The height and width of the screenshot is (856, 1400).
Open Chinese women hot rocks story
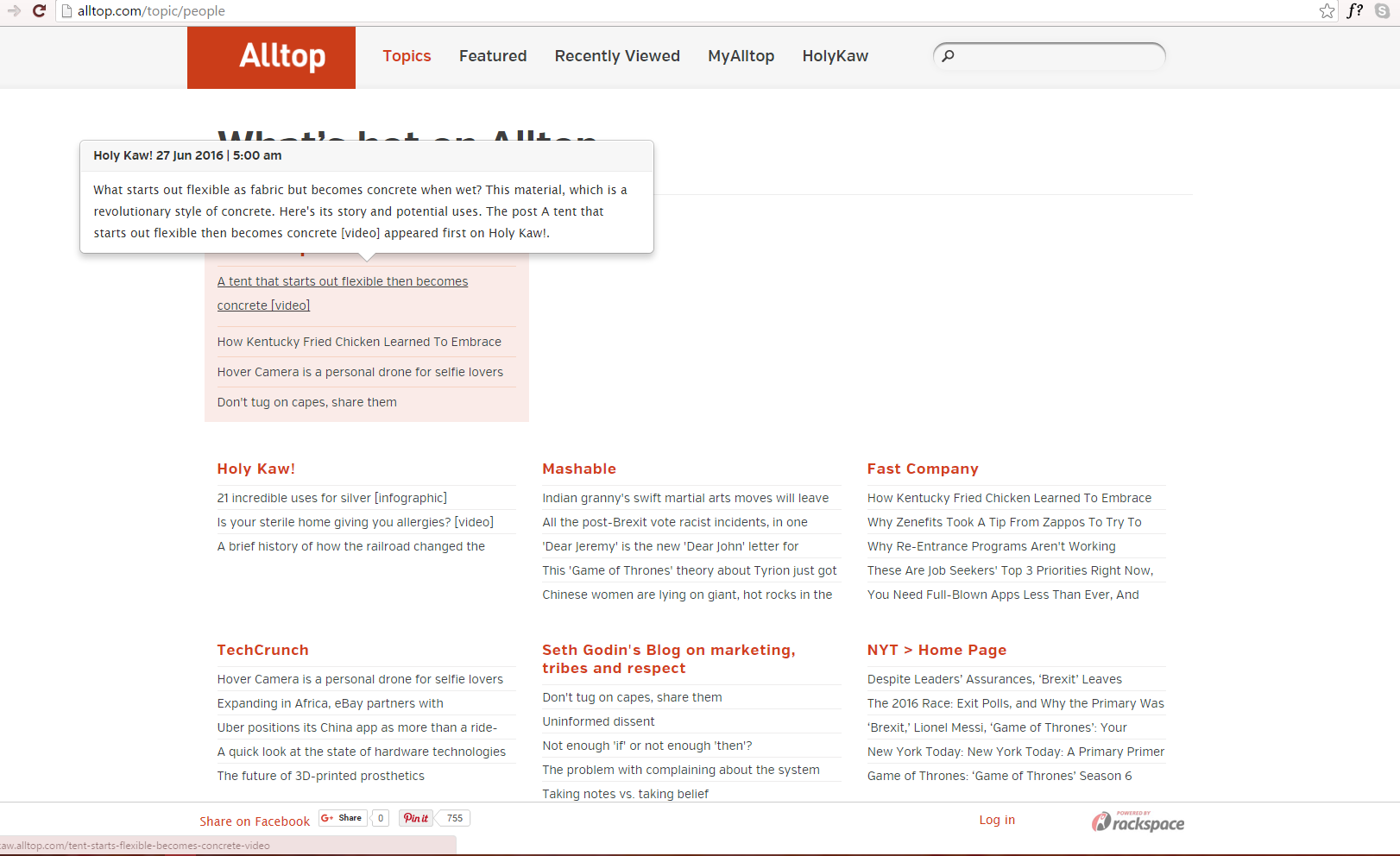pyautogui.click(x=687, y=595)
